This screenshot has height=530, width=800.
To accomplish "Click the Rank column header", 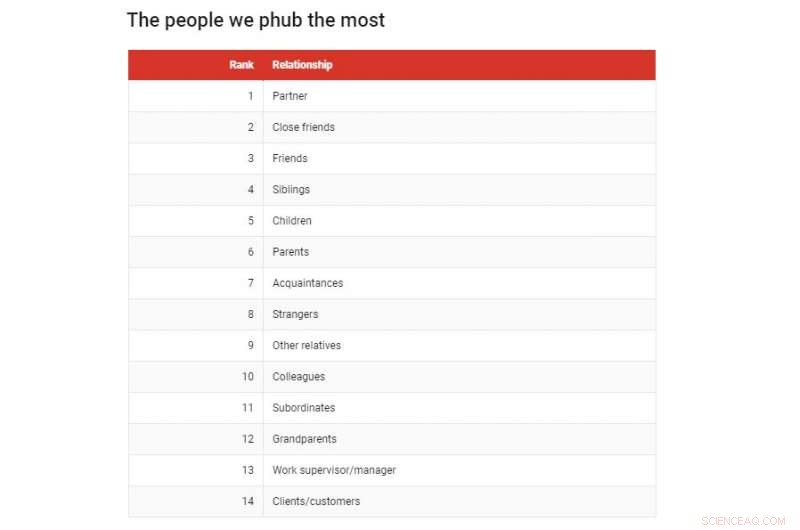I will click(x=241, y=65).
